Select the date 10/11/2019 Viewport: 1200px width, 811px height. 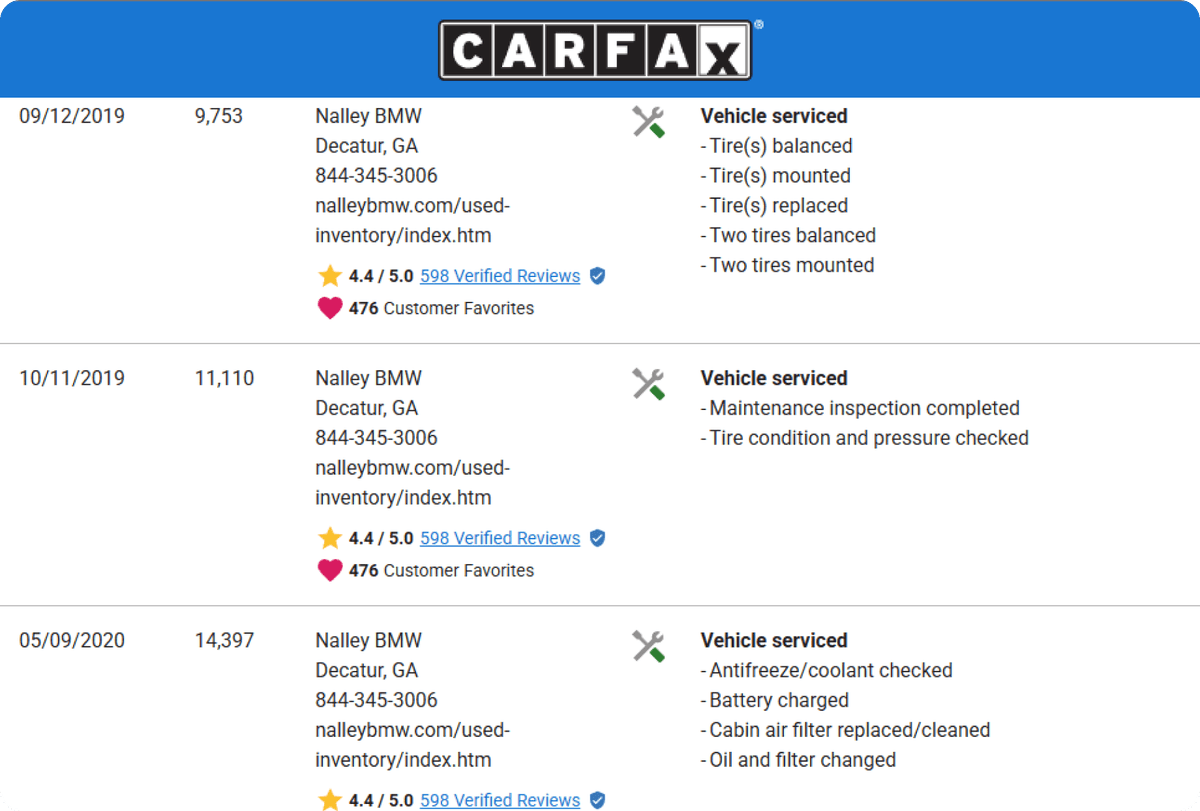(72, 378)
